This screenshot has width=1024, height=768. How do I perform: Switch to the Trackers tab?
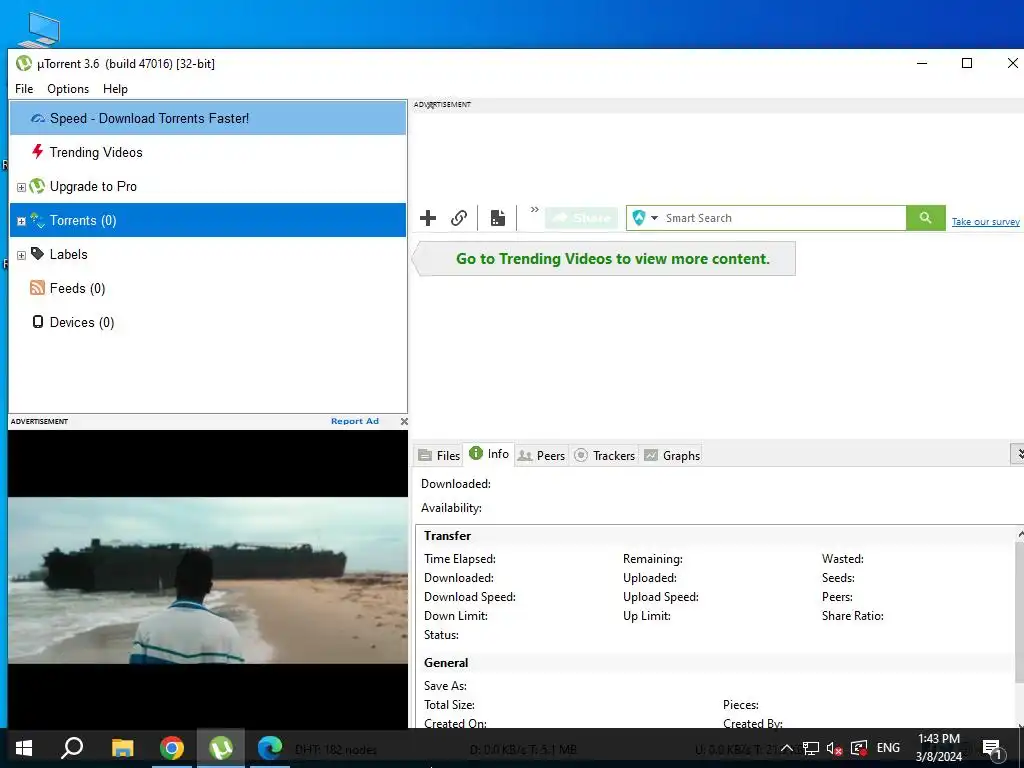(x=604, y=455)
